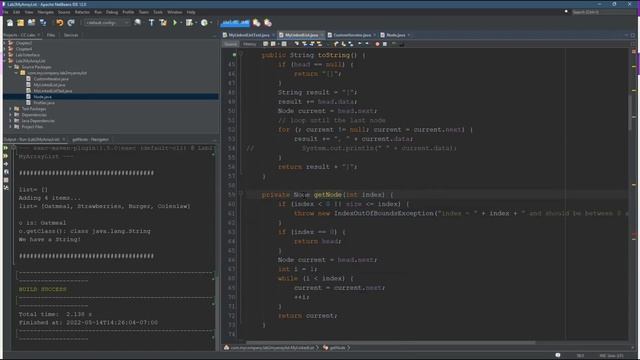This screenshot has height=360, width=640.
Task: Toggle History view button in editor
Action: (249, 44)
